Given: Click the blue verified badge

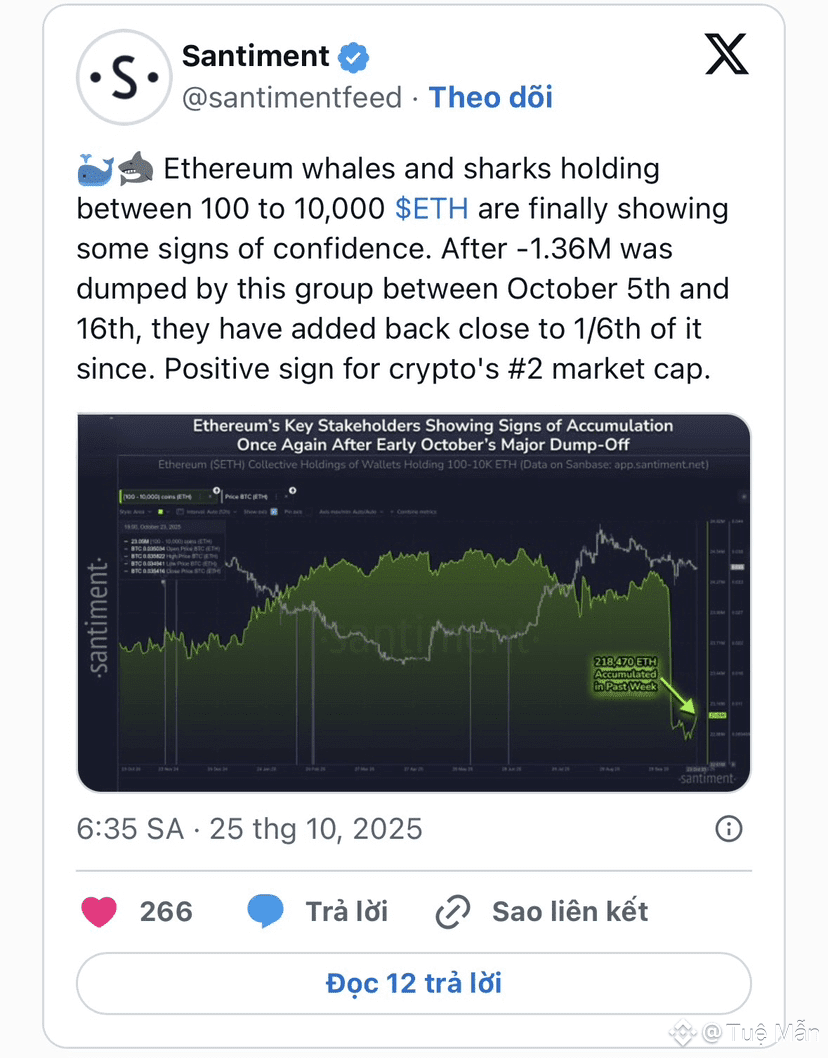Looking at the screenshot, I should (x=353, y=57).
